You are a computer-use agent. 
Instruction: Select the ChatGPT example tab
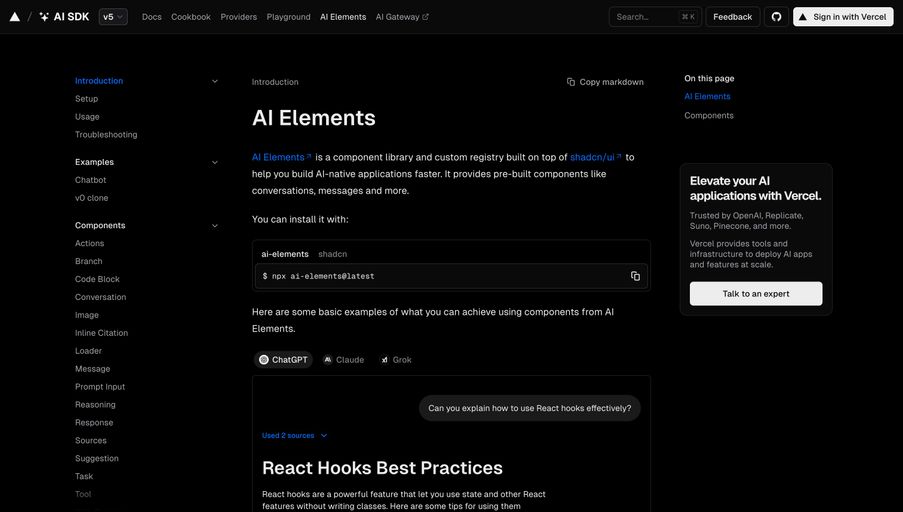[283, 360]
